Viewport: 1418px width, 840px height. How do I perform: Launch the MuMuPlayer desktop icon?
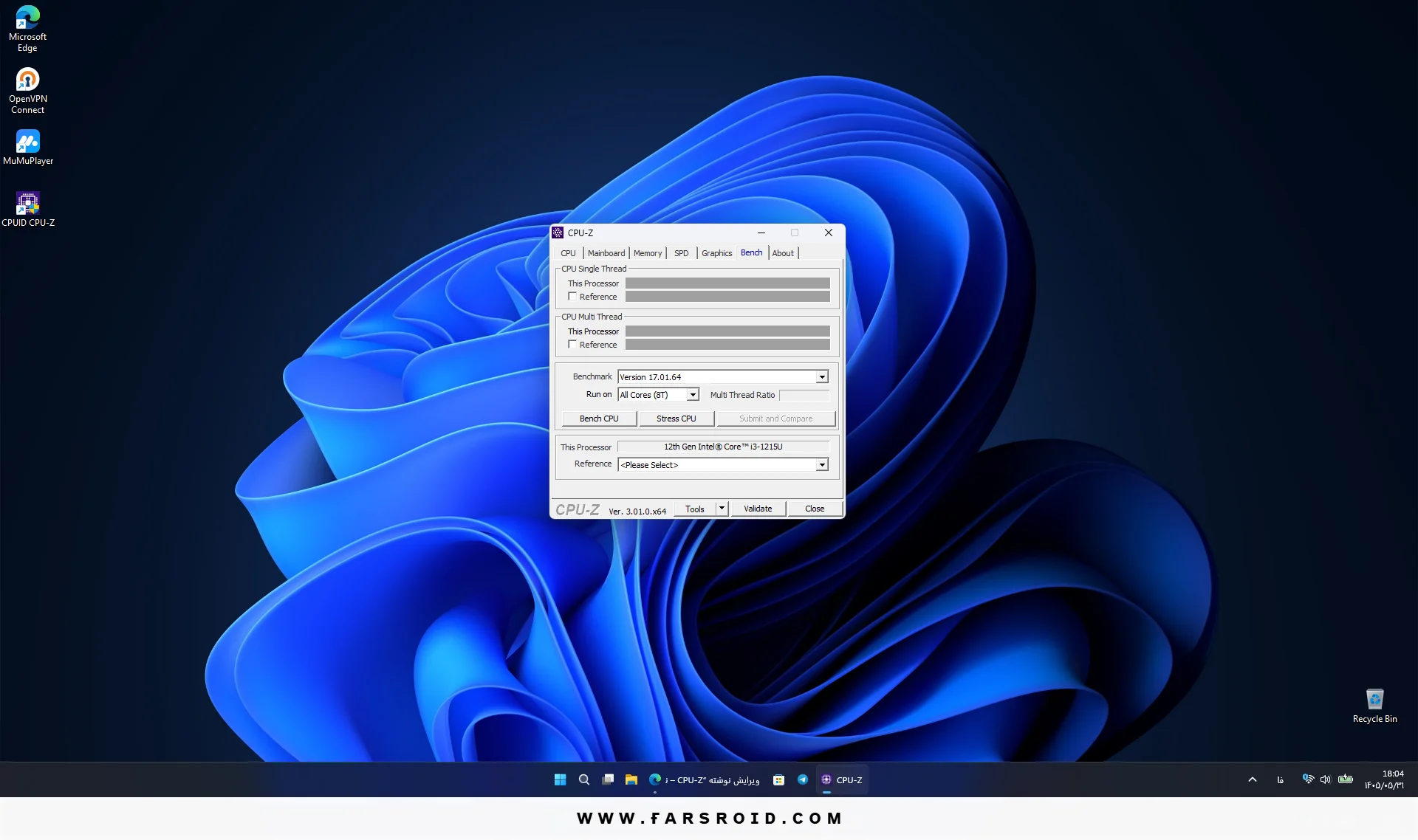click(x=28, y=147)
